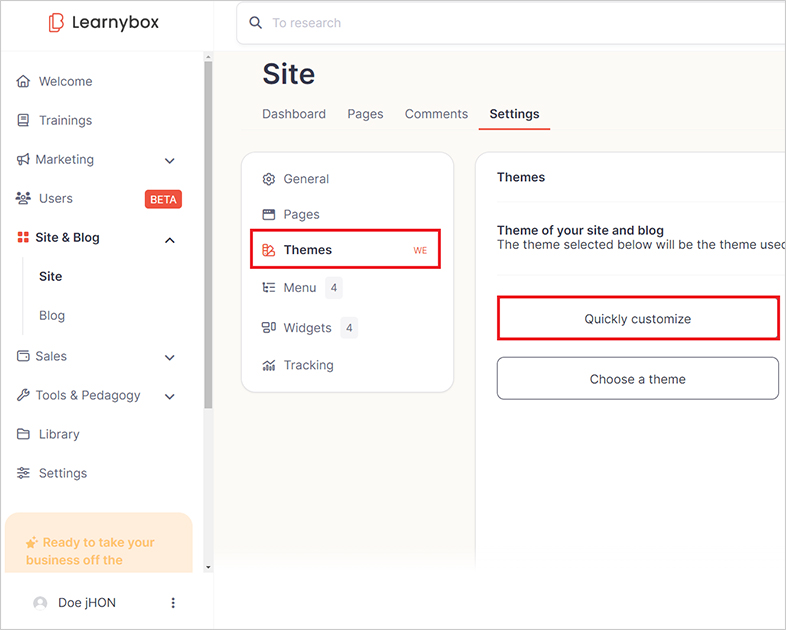Open the Welcome sidebar link
Image resolution: width=786 pixels, height=630 pixels.
(x=66, y=81)
